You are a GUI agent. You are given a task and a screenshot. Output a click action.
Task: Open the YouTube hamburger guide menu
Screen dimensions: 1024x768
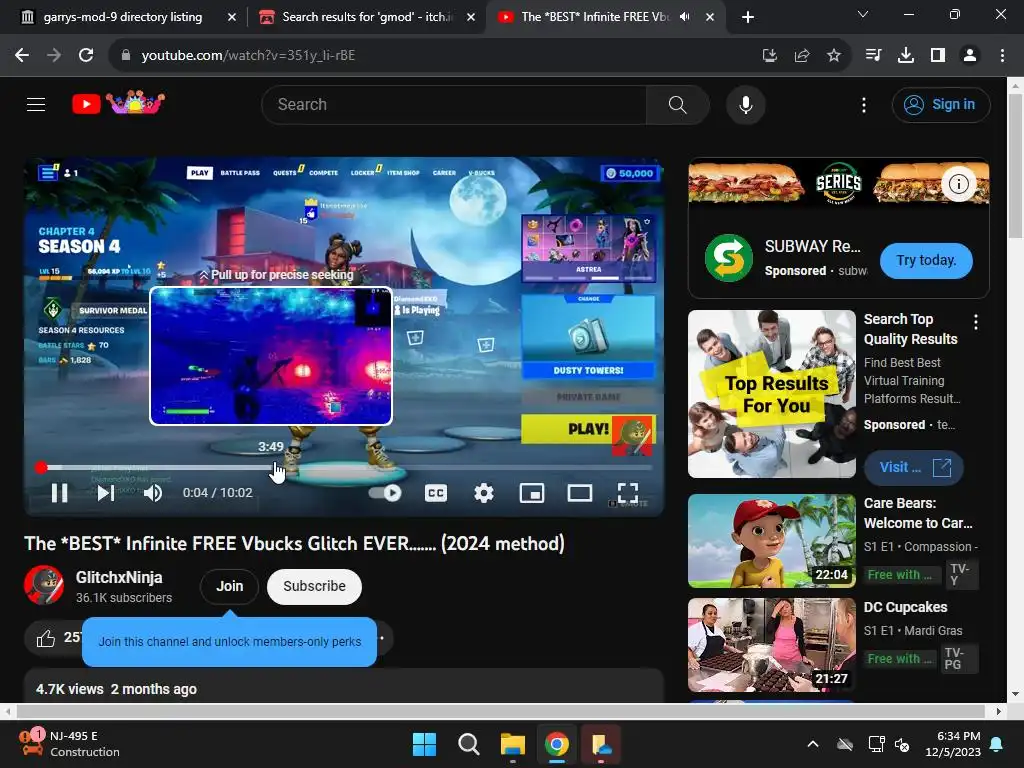coord(36,104)
